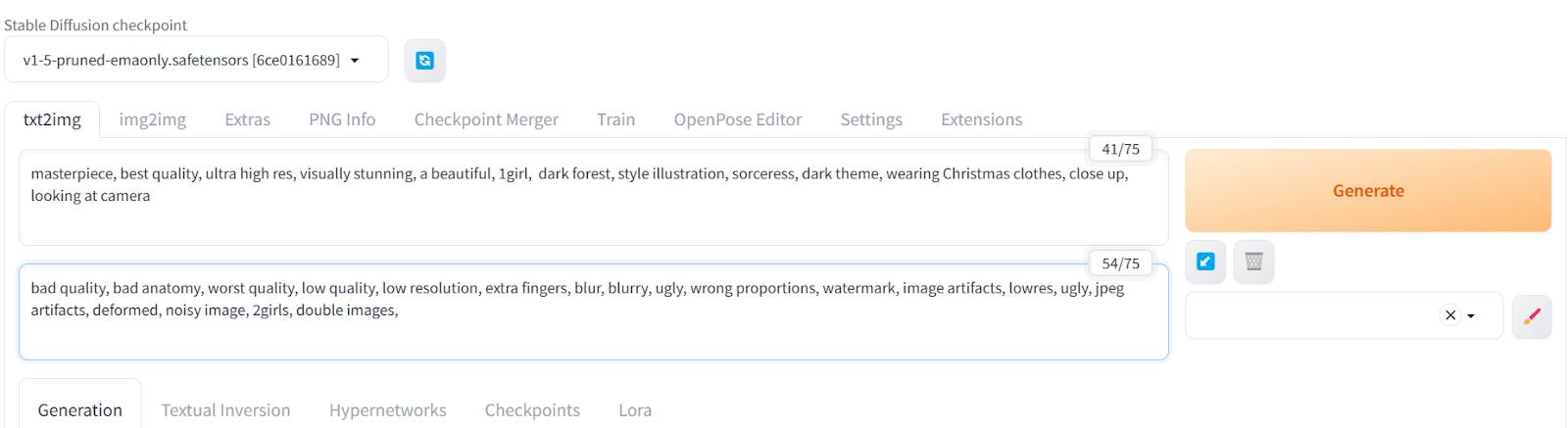Select the Train tab

click(615, 119)
